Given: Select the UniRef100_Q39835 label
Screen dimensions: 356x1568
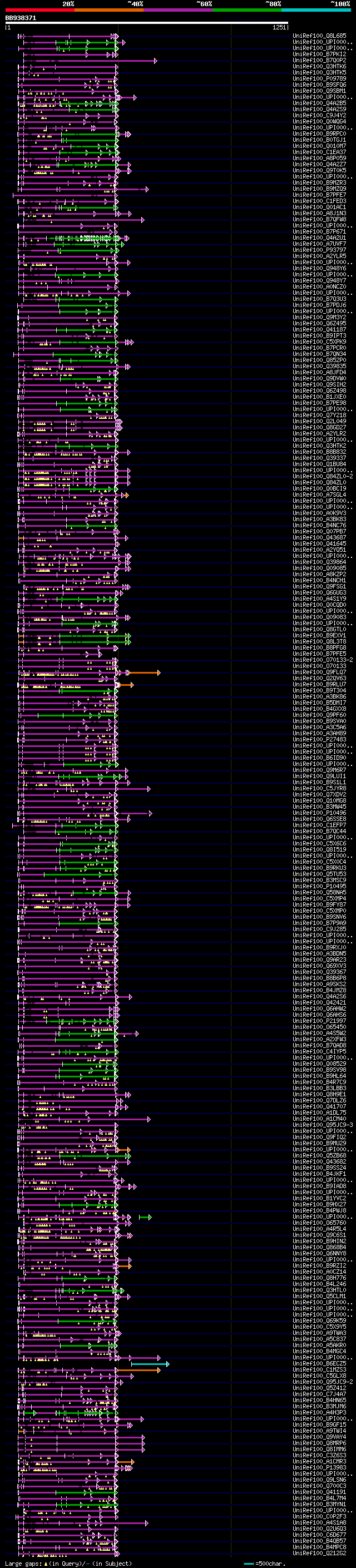Looking at the screenshot, I should tap(319, 367).
